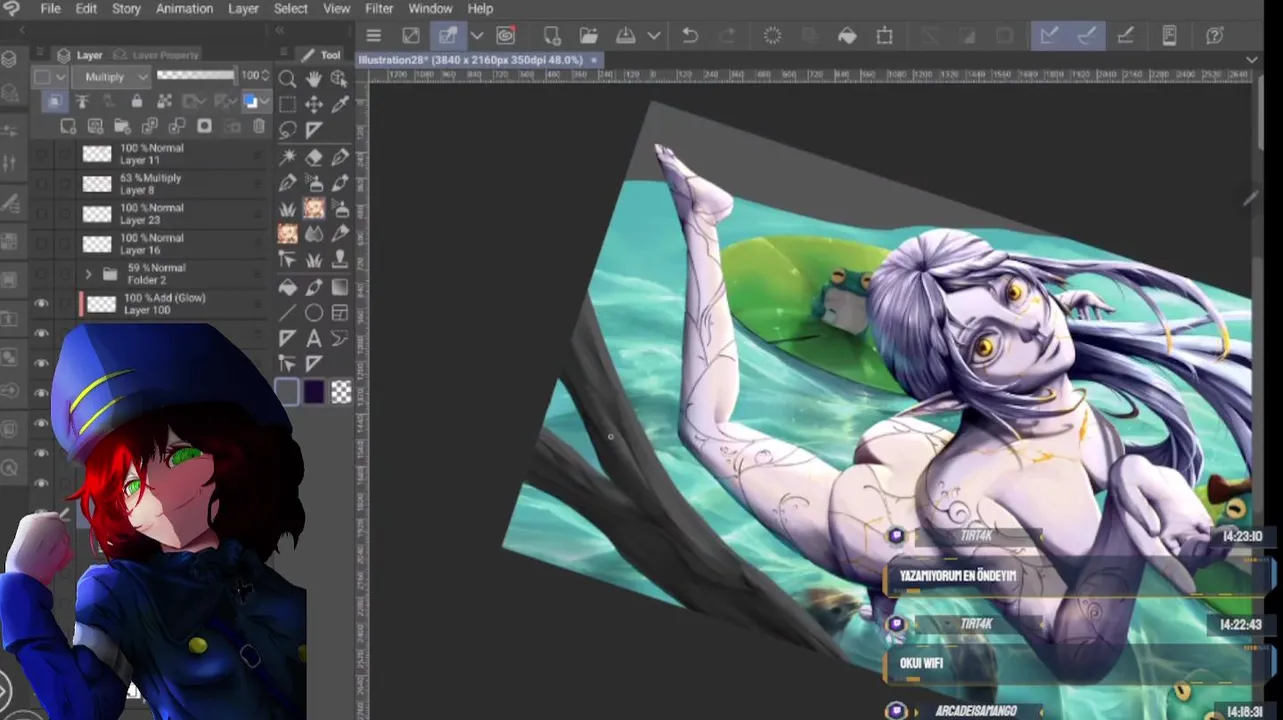
Task: Click the Scale/Rotate transform icon
Action: pyautogui.click(x=884, y=35)
